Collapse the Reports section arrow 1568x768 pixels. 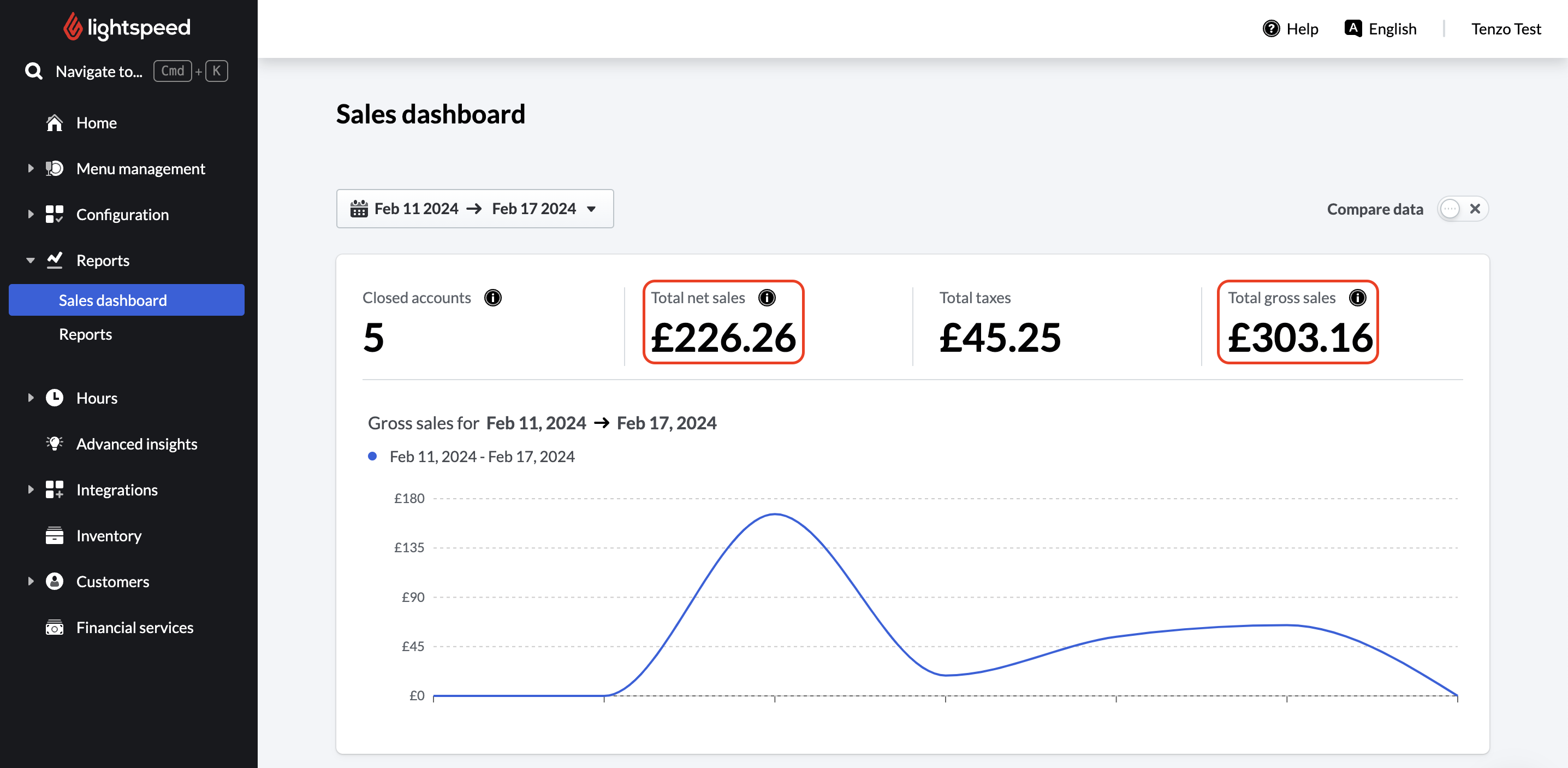31,261
